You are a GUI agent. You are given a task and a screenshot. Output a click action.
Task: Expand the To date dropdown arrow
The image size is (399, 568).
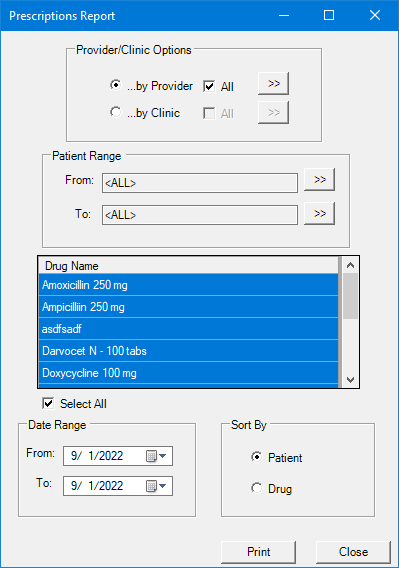tap(163, 486)
